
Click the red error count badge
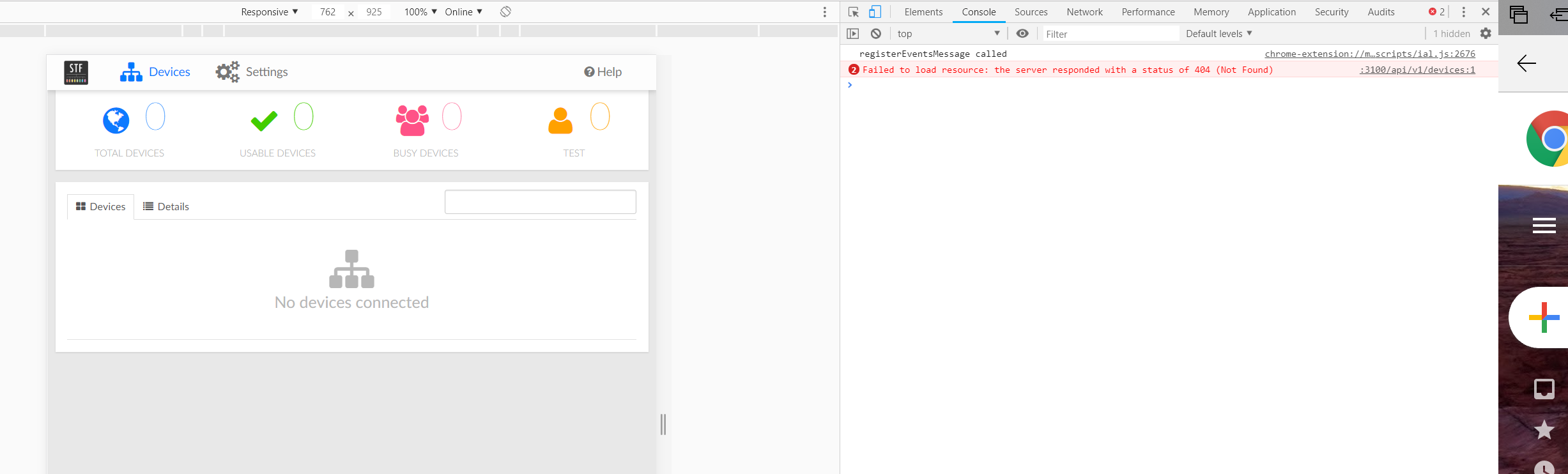(x=1436, y=12)
